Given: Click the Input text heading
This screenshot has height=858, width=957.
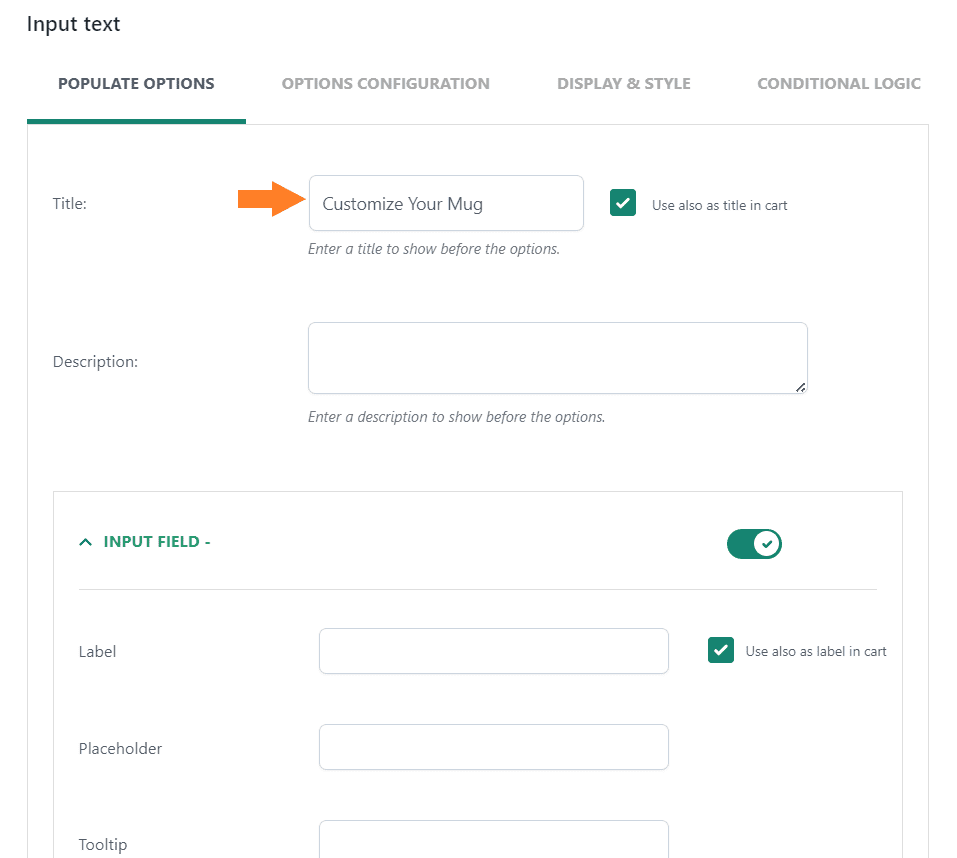Looking at the screenshot, I should (73, 24).
